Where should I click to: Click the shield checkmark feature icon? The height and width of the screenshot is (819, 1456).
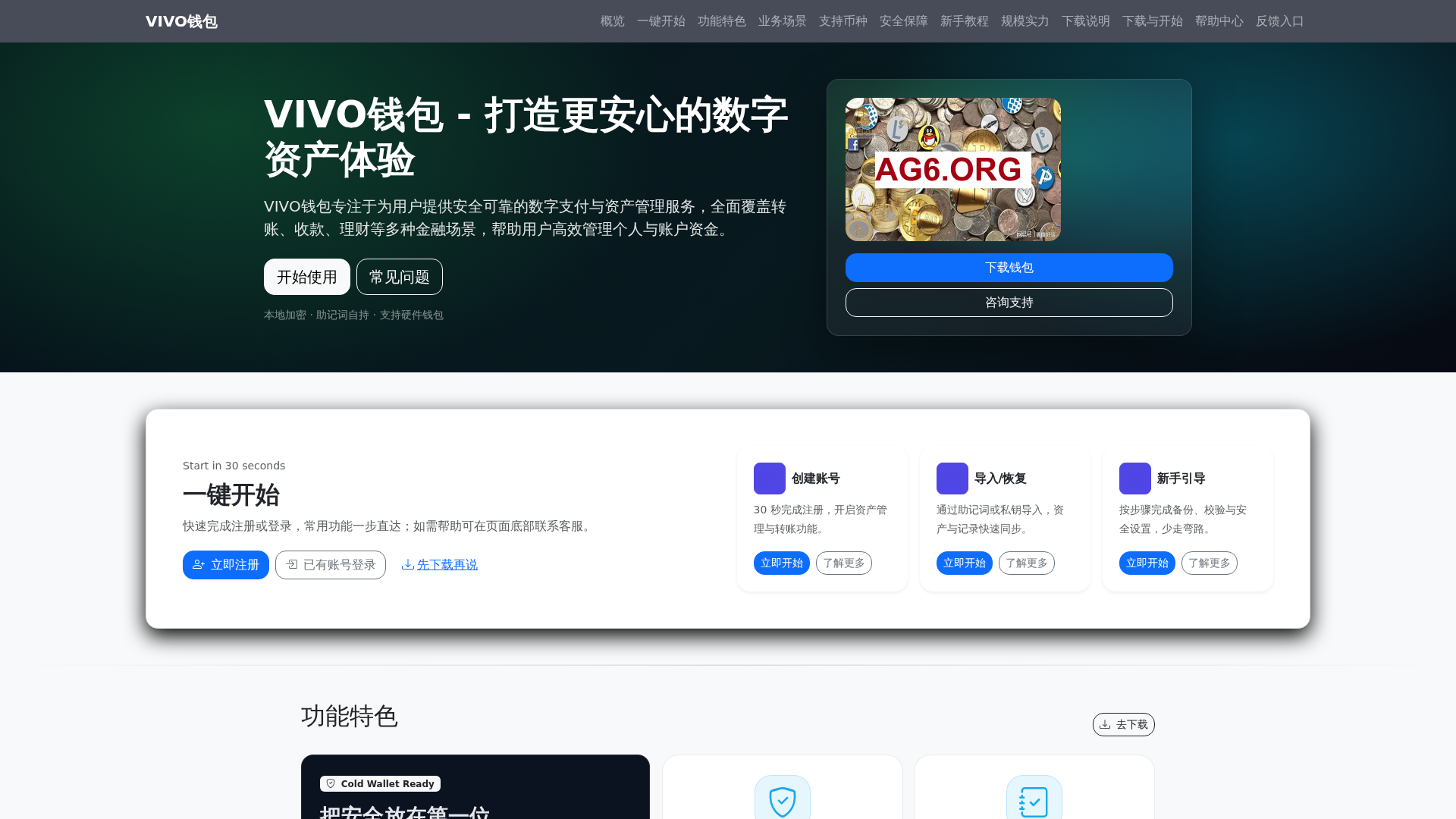783,800
